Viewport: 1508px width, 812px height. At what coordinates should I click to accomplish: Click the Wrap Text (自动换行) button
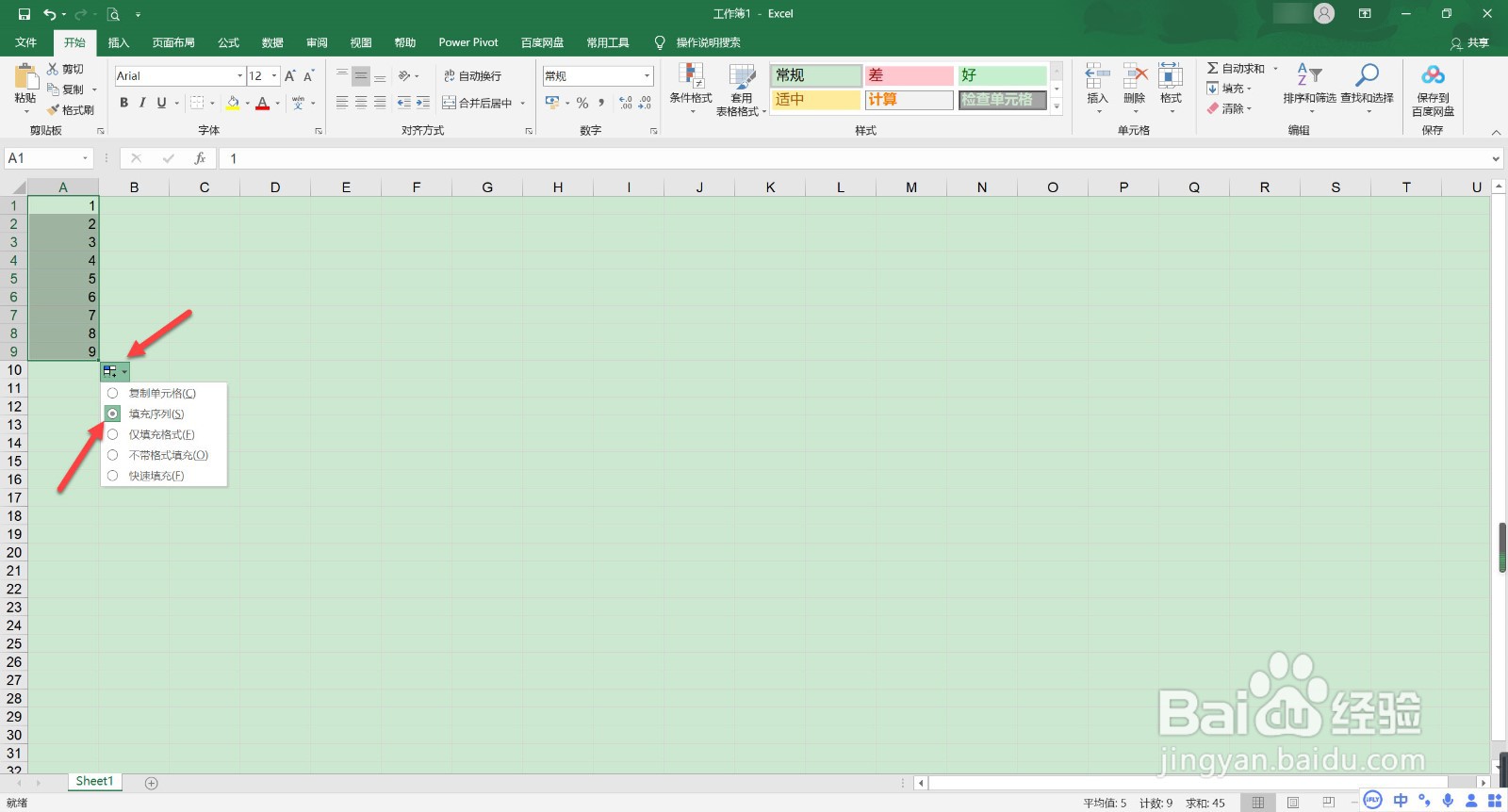[473, 75]
